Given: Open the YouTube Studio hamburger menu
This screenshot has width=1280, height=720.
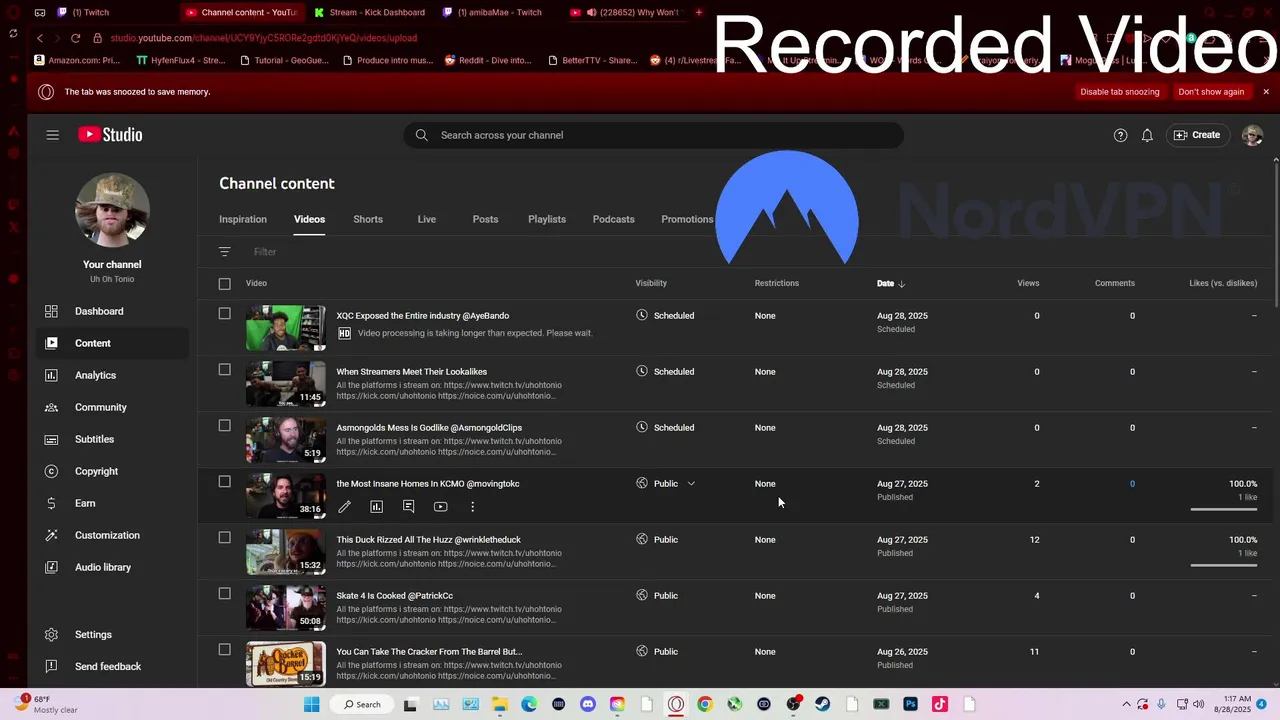Looking at the screenshot, I should (x=52, y=135).
